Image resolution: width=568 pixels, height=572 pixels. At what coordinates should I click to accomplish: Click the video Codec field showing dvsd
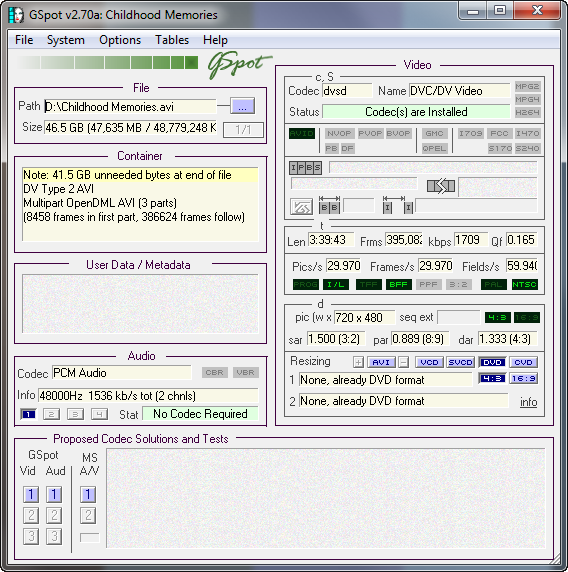pos(347,91)
